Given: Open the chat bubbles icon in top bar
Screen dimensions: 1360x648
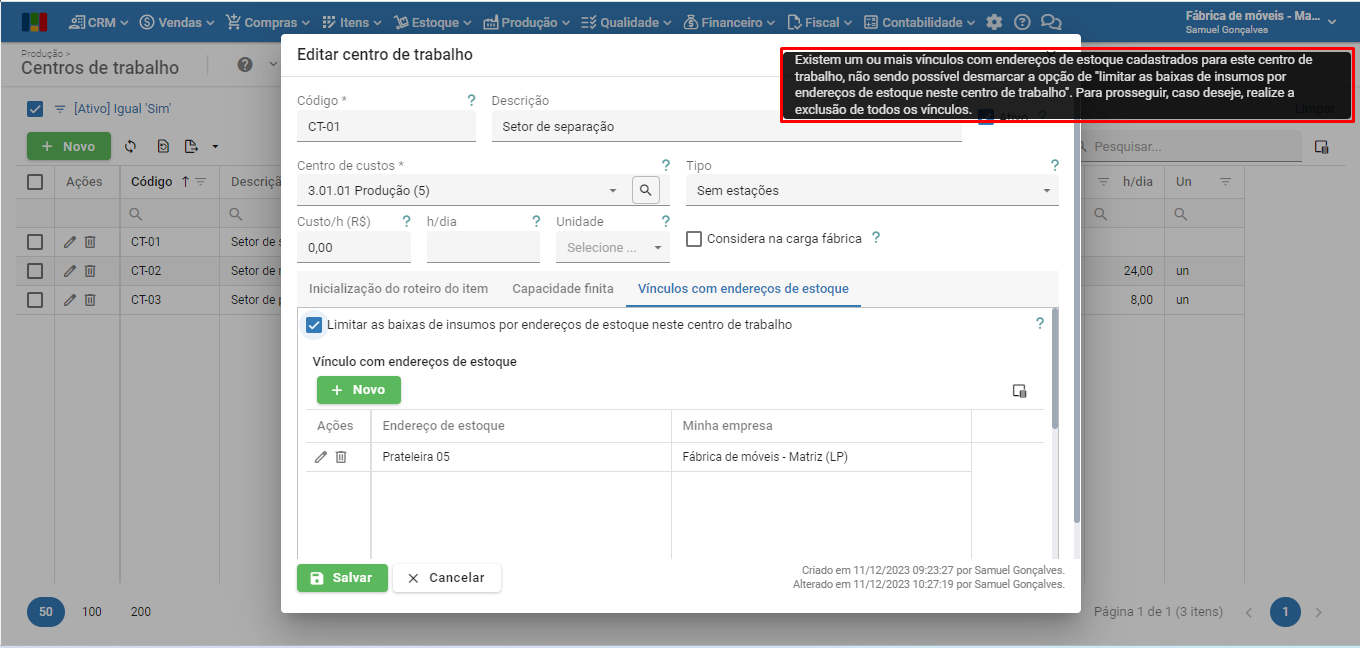Looking at the screenshot, I should (x=1051, y=22).
